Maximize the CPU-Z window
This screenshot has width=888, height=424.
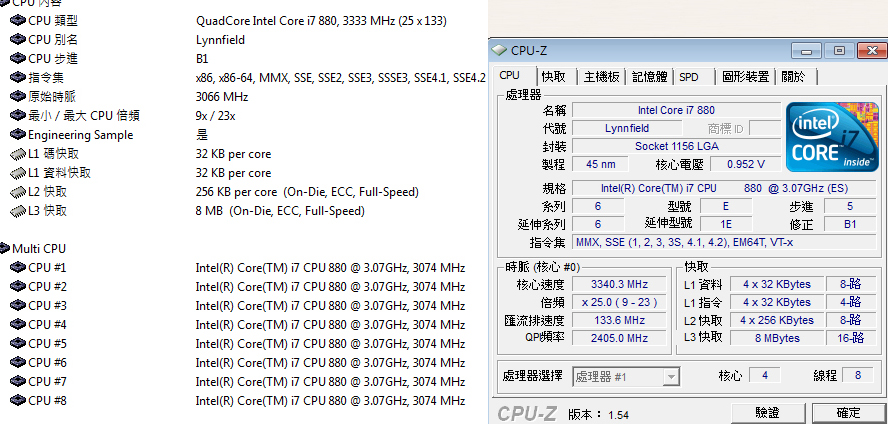839,51
